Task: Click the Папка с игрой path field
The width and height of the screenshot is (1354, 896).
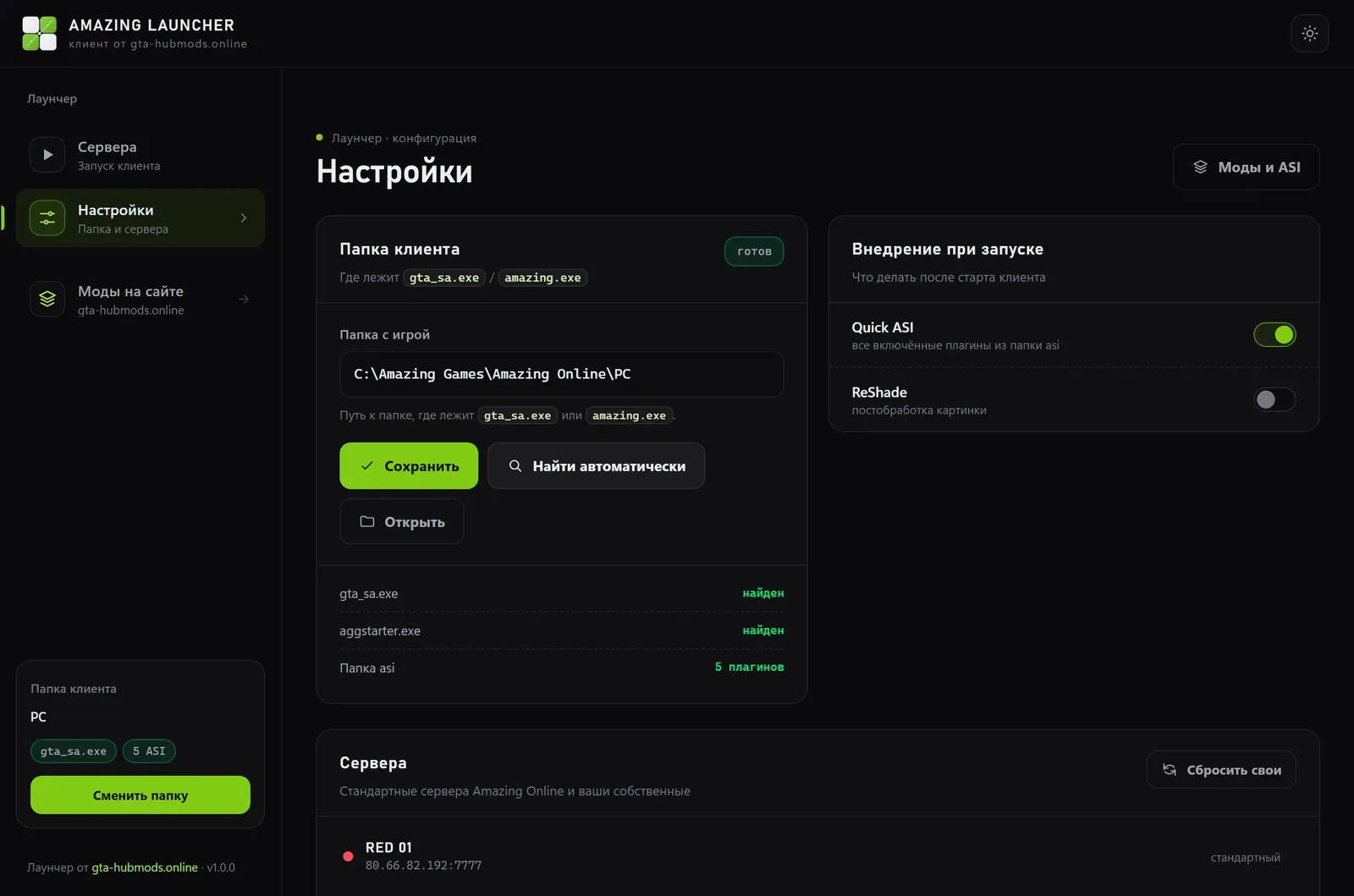Action: coord(561,374)
